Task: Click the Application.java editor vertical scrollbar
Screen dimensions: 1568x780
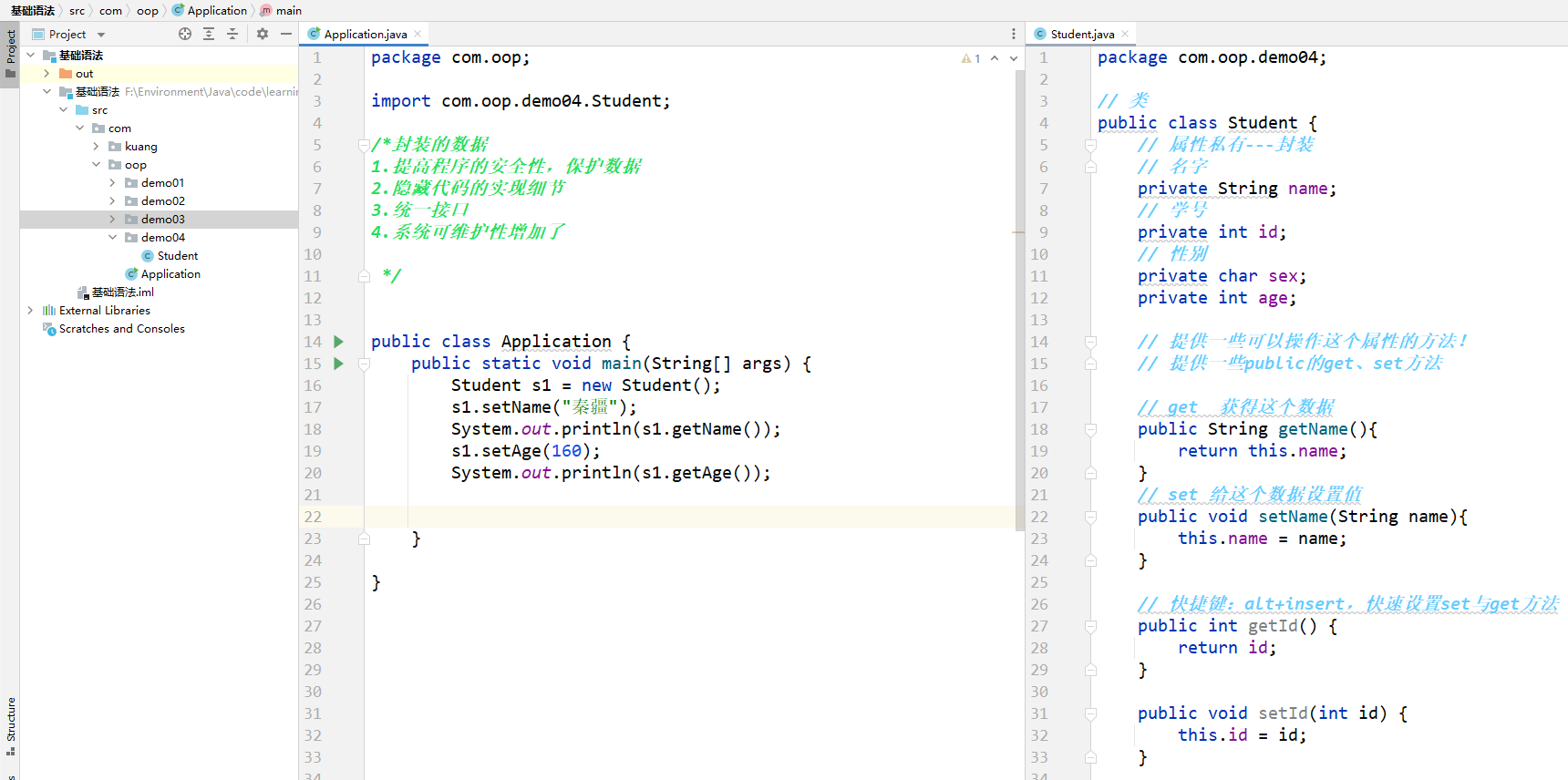Action: point(1020,301)
